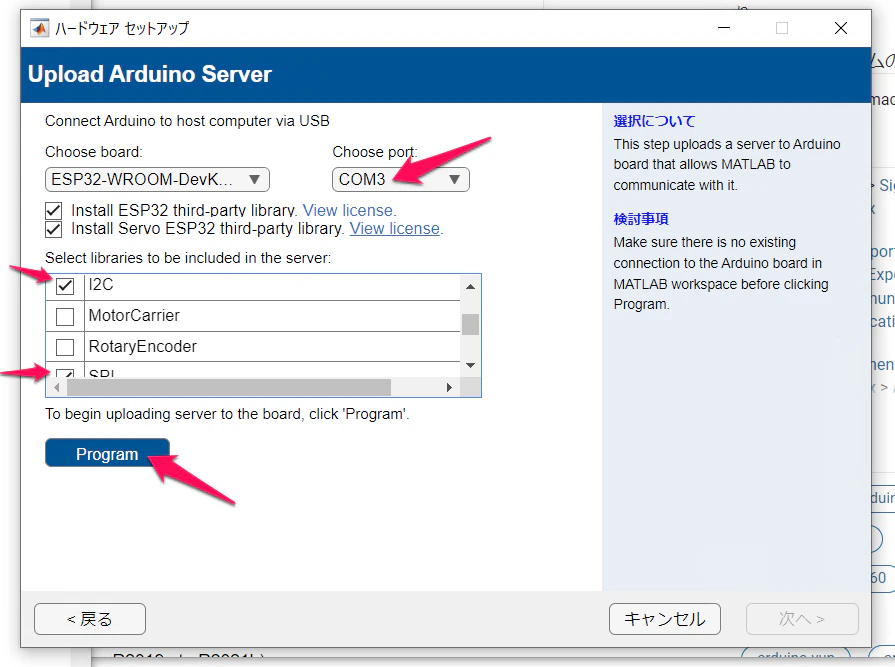The image size is (895, 667).
Task: Click library list scroll left arrow
Action: tap(57, 387)
